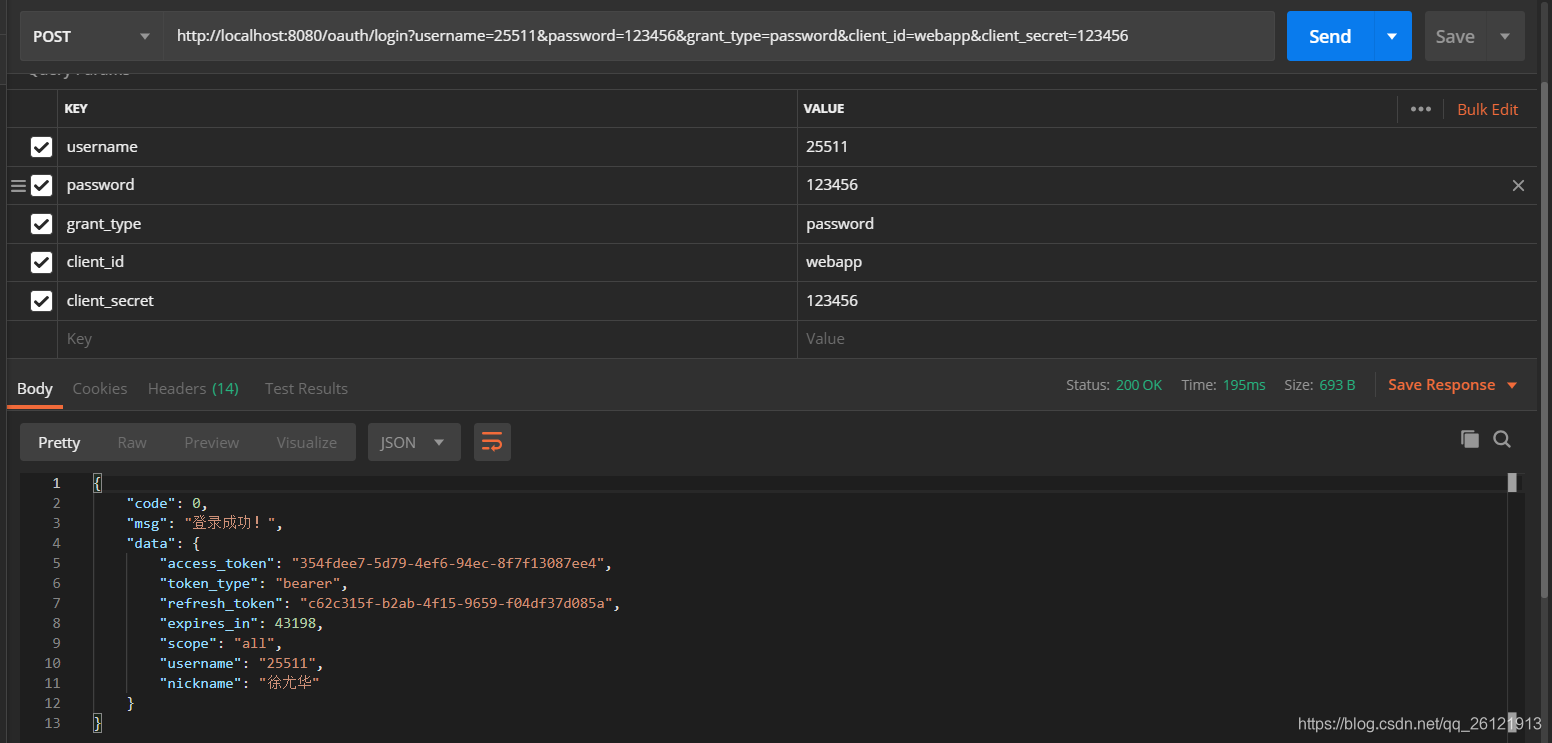The image size is (1552, 743).
Task: Click the grant_type key cell
Action: (427, 224)
